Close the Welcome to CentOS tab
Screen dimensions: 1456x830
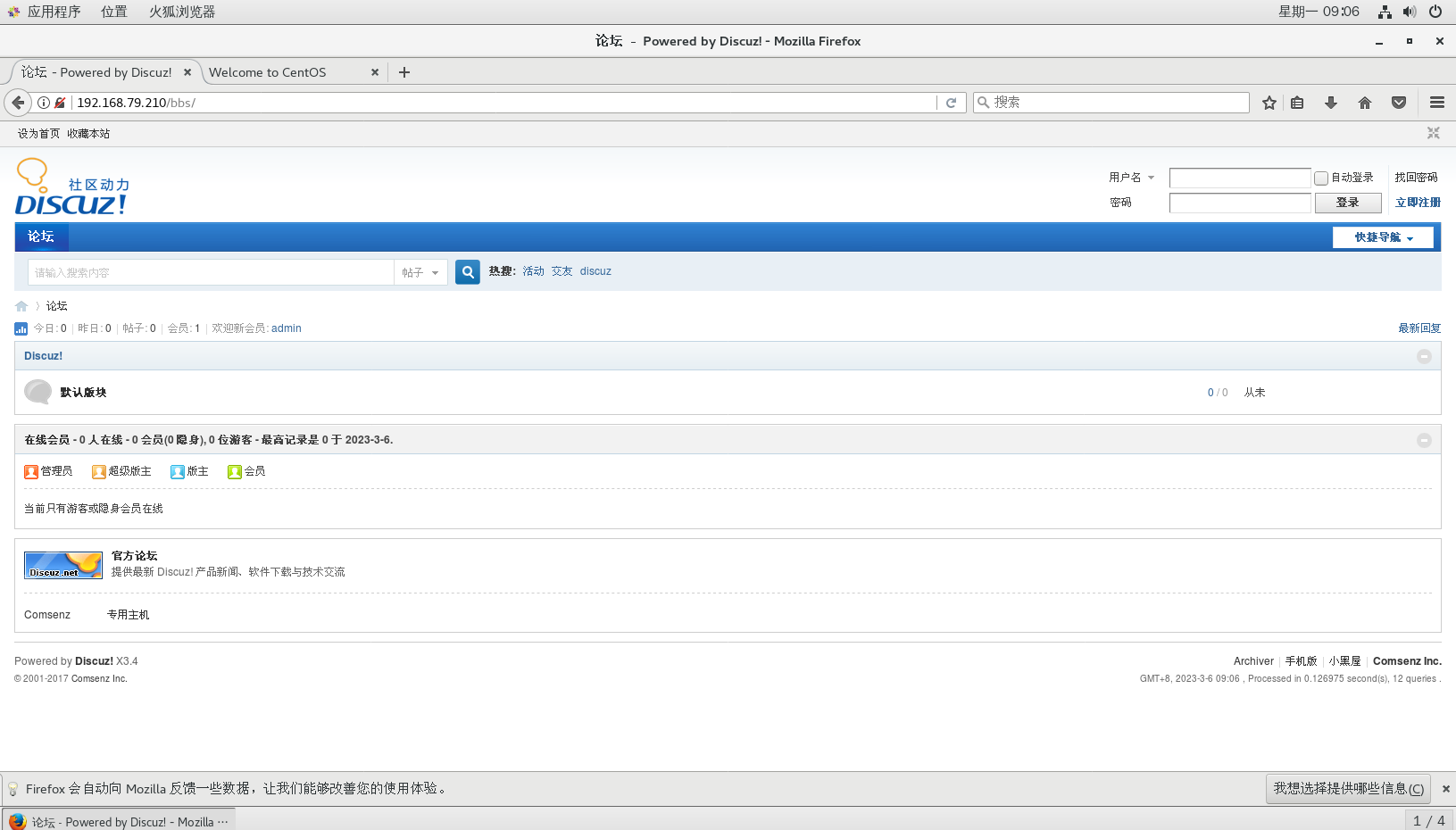tap(375, 72)
